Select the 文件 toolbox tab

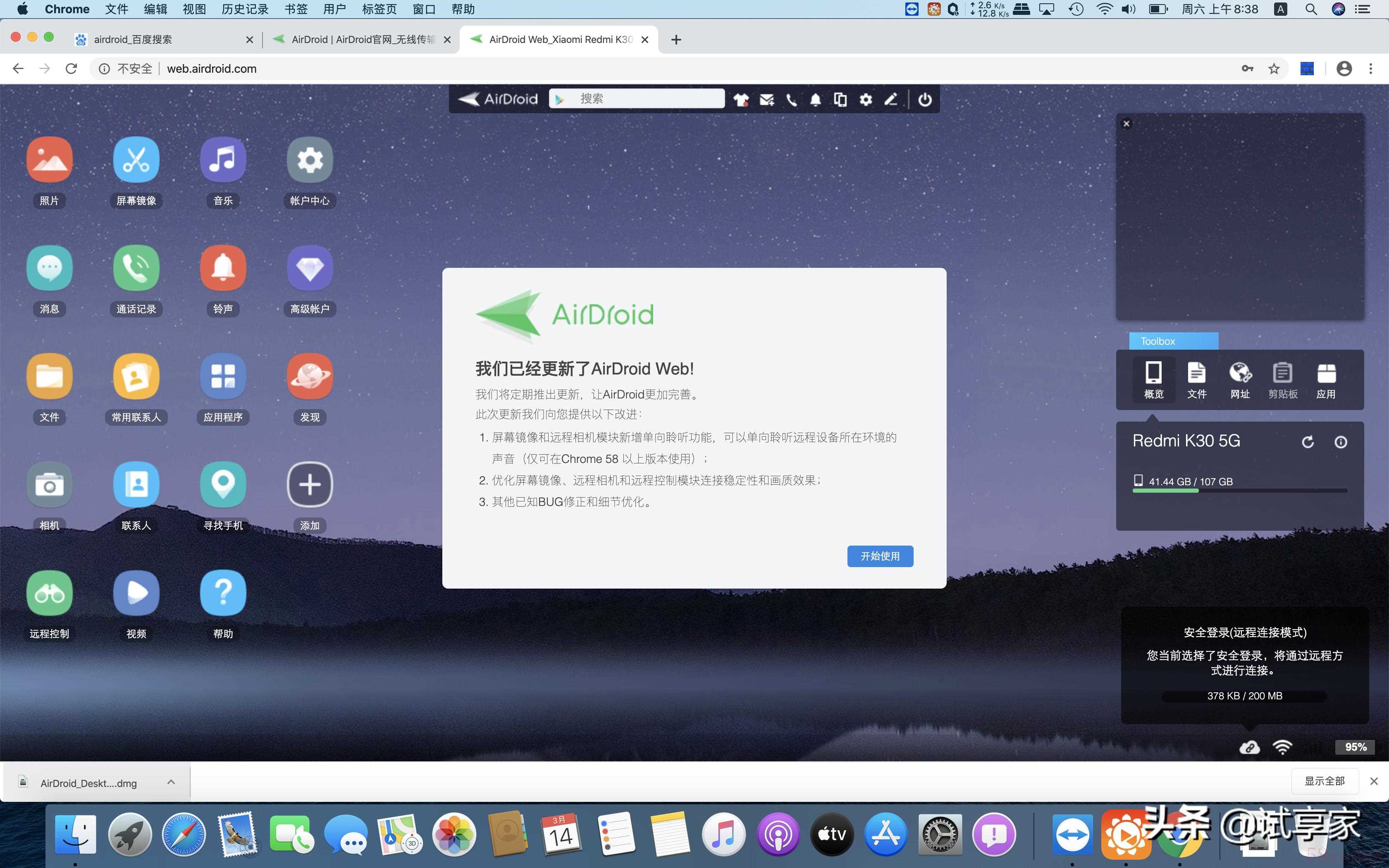pos(1197,379)
